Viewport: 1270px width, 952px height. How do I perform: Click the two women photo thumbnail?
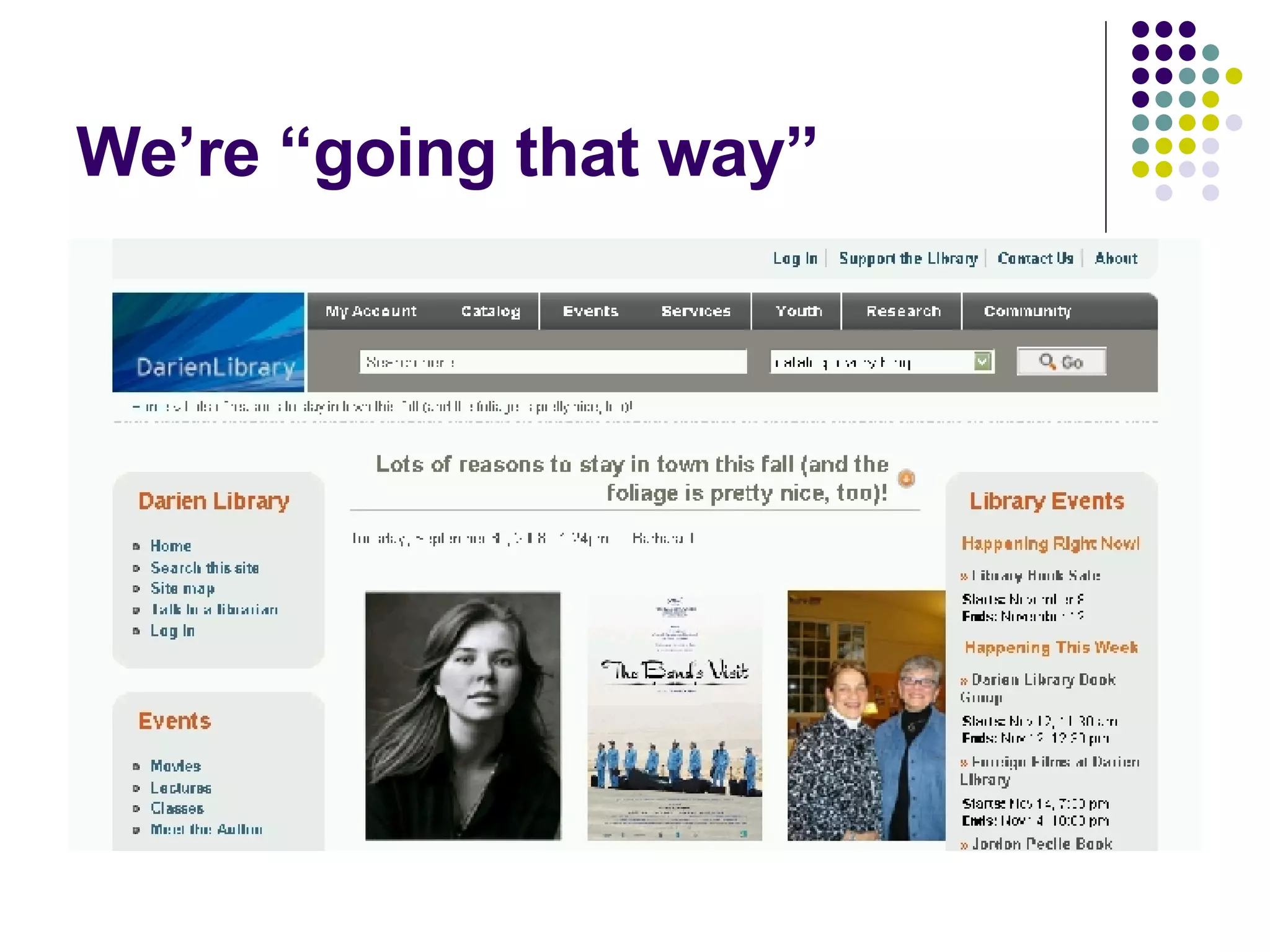[x=866, y=716]
